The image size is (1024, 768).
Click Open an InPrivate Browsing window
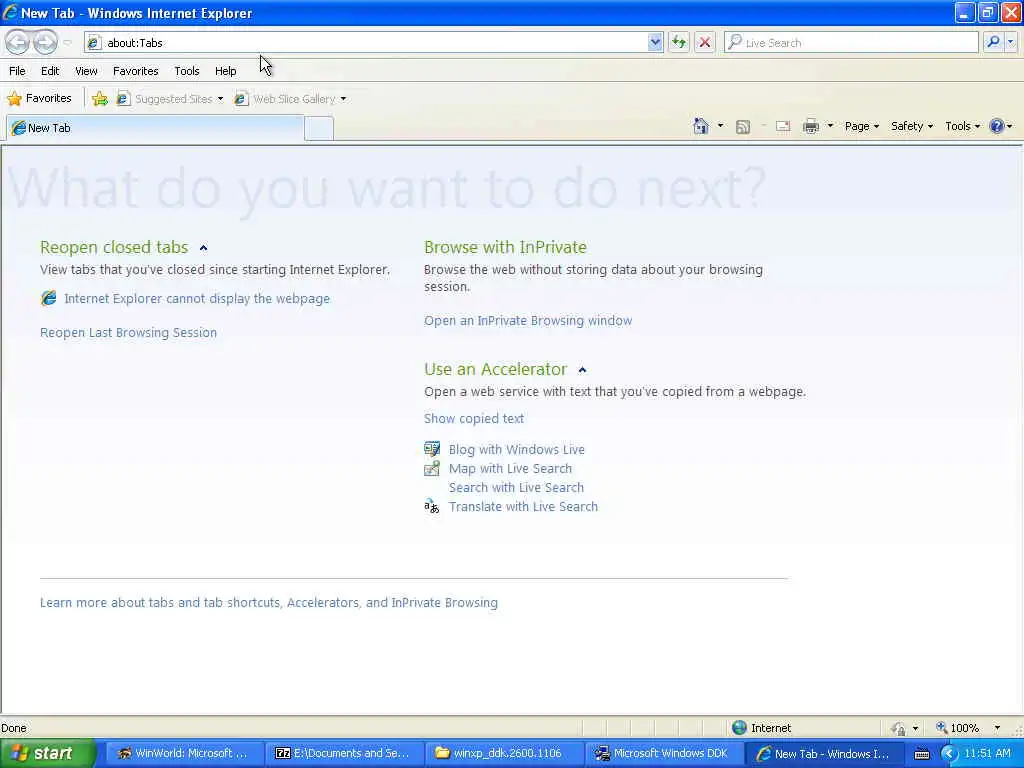(x=528, y=321)
